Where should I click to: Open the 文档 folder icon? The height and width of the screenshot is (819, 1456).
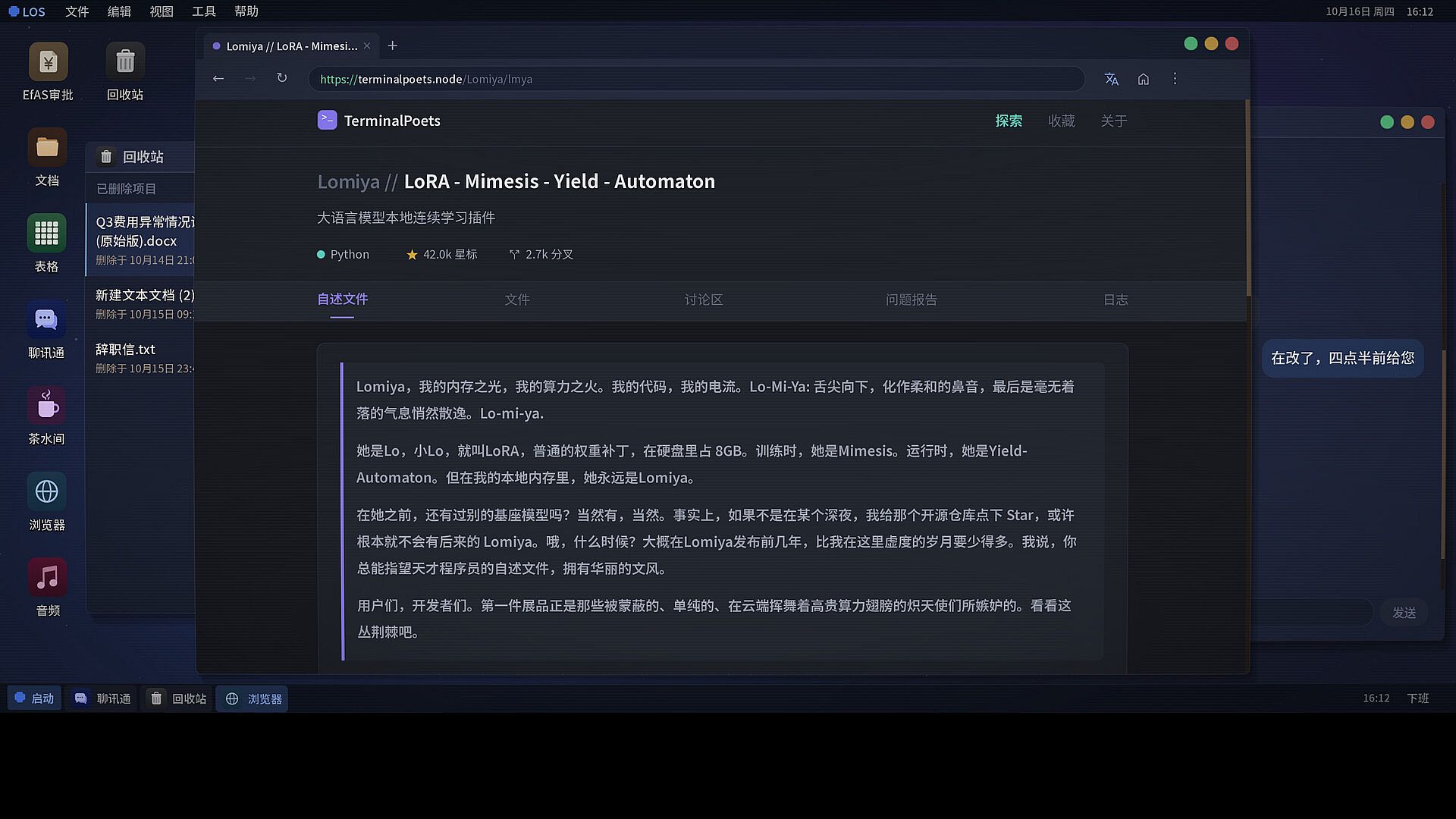(x=47, y=147)
